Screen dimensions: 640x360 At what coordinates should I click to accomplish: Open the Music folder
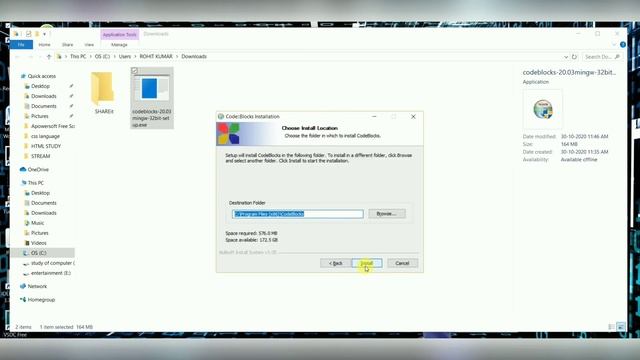pos(37,223)
